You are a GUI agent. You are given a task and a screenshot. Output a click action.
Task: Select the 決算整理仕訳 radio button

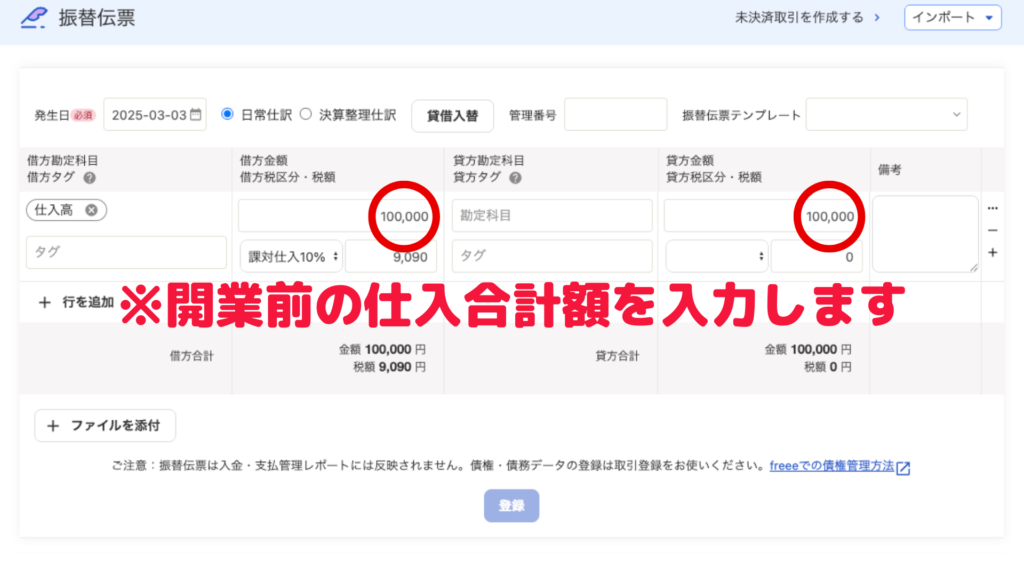[x=306, y=114]
